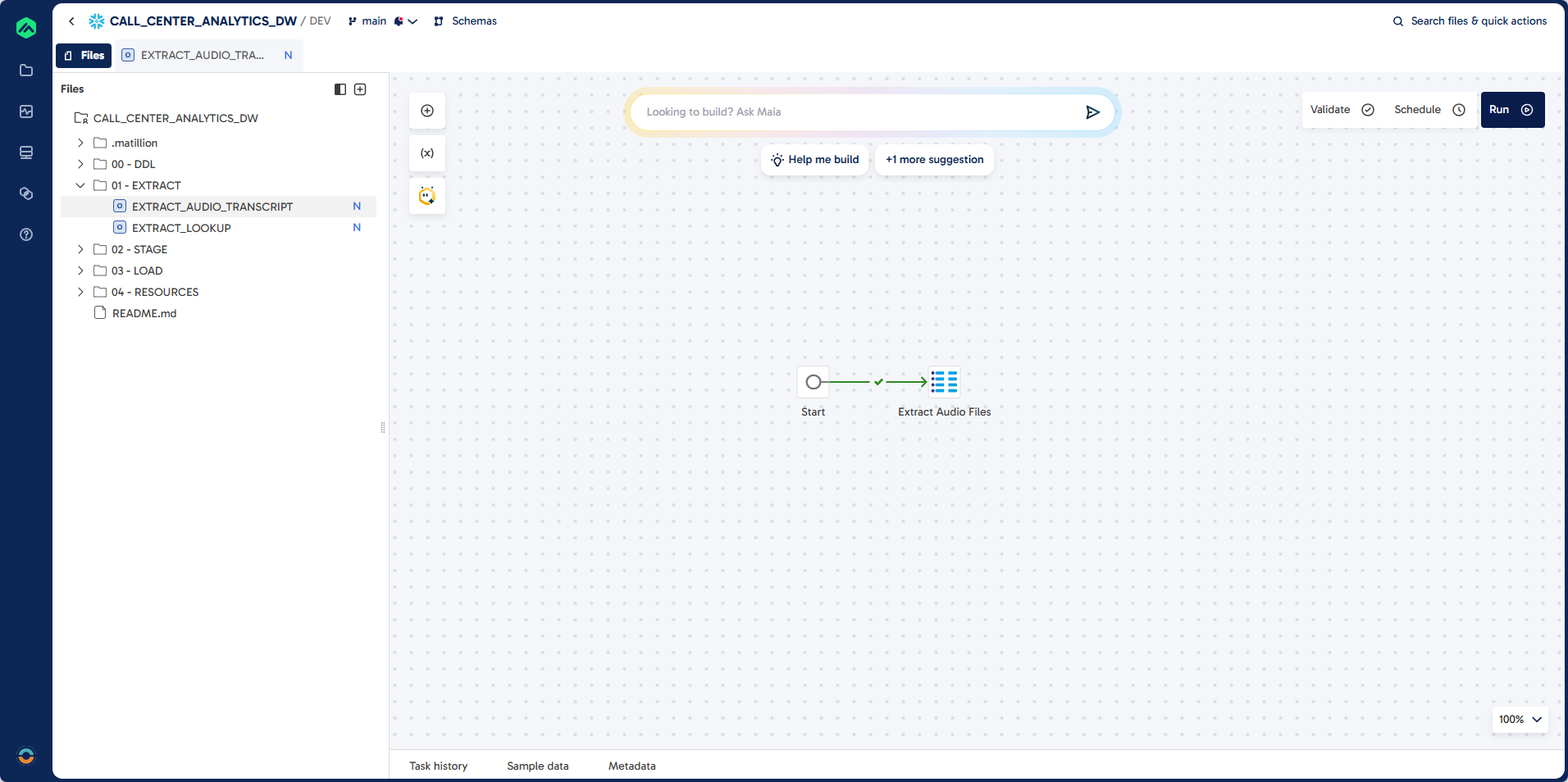Click the environments server icon in the sidebar

coord(26,152)
